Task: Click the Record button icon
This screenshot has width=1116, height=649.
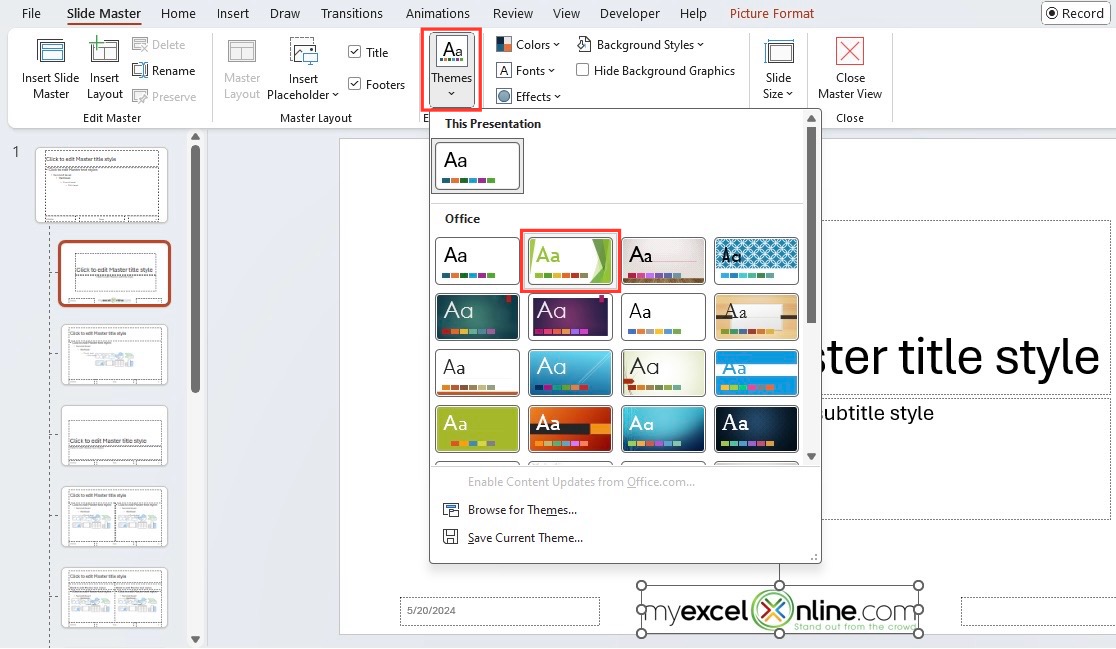Action: point(1052,14)
